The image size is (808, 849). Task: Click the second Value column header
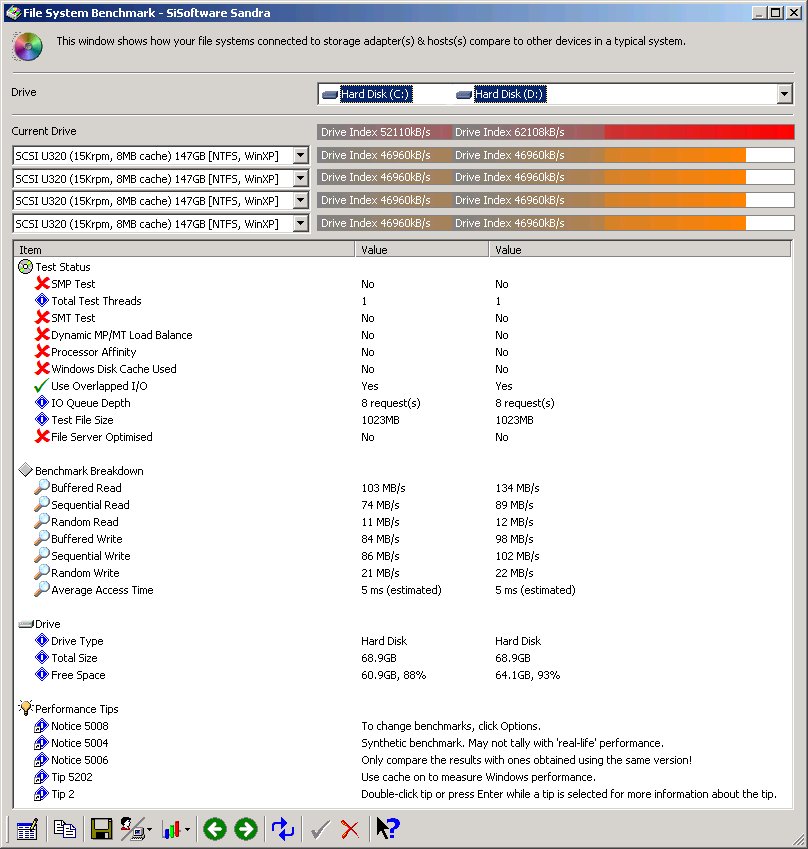(640, 250)
